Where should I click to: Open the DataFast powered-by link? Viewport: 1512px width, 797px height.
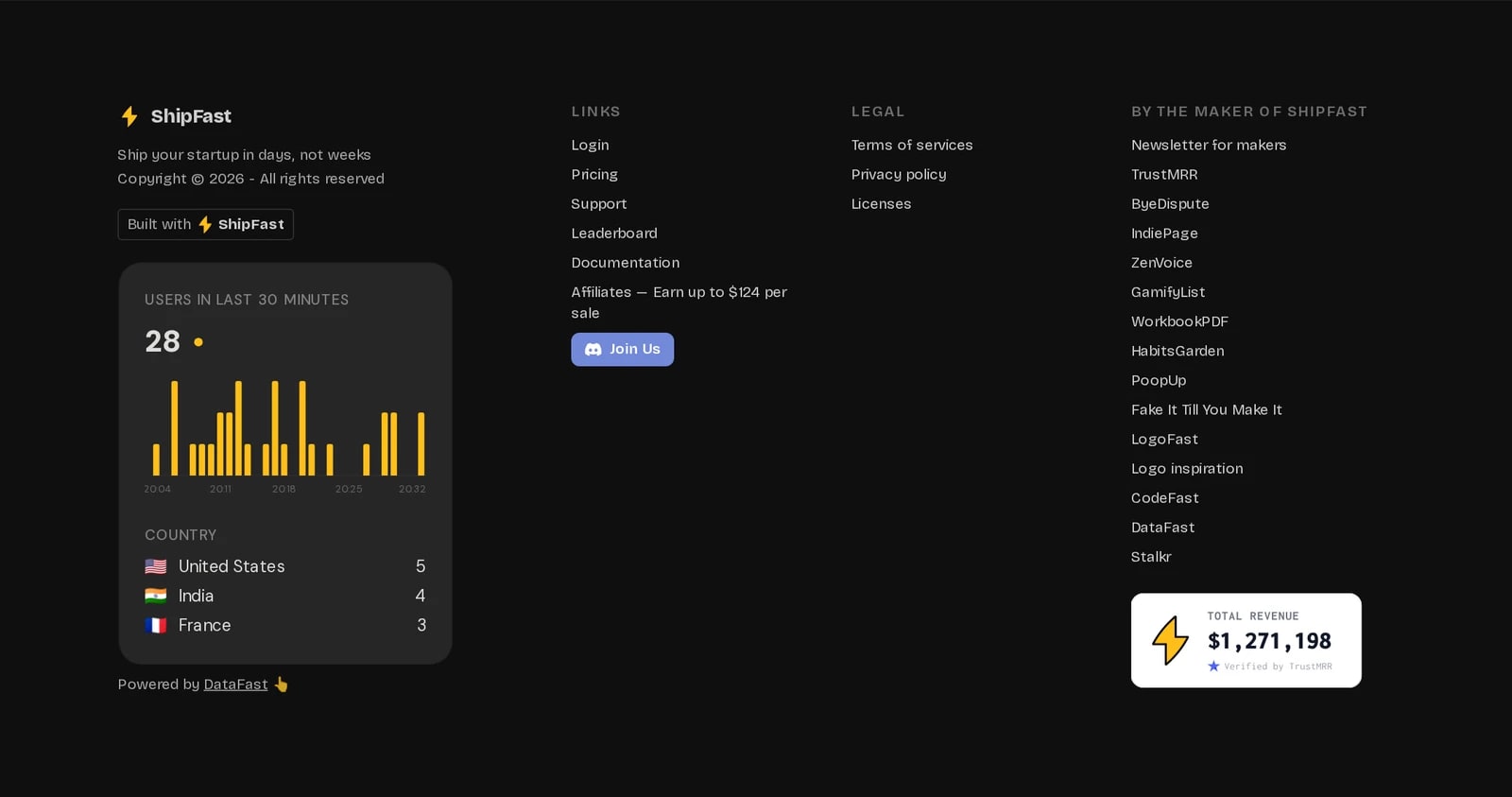click(235, 684)
